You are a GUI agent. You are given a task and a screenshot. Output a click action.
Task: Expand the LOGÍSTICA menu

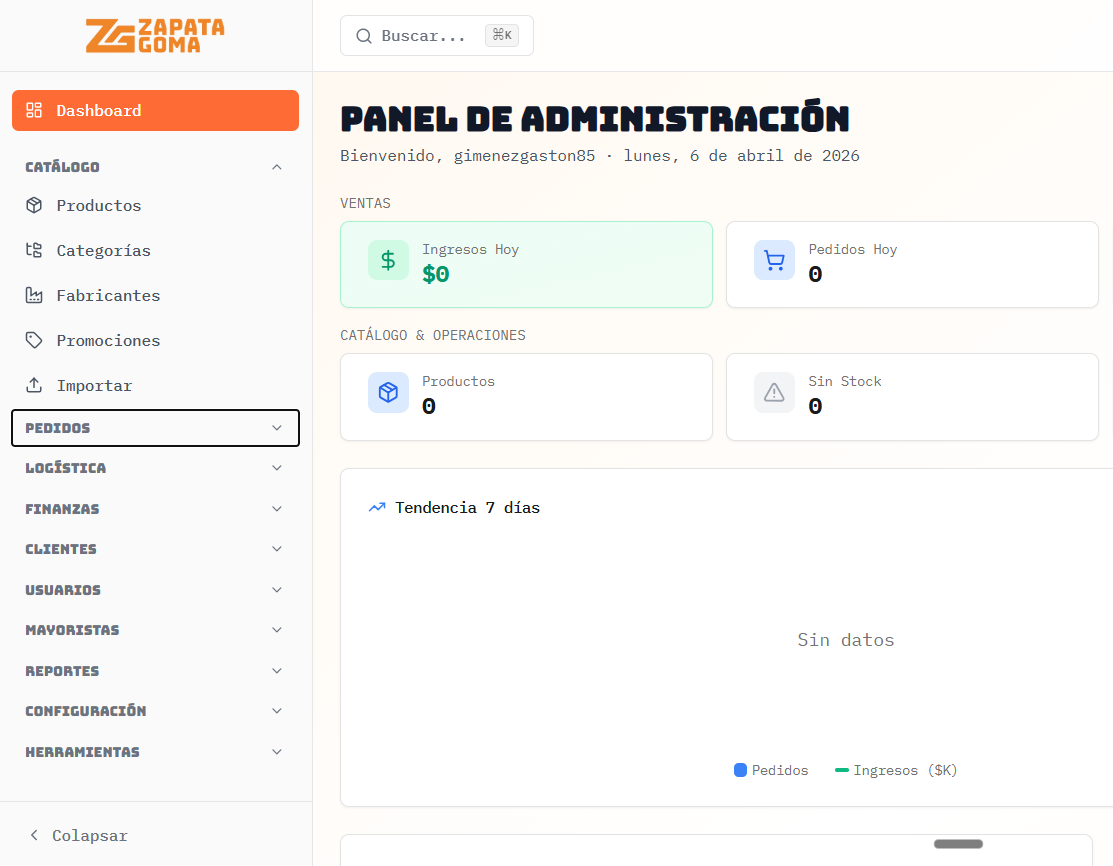pos(155,467)
